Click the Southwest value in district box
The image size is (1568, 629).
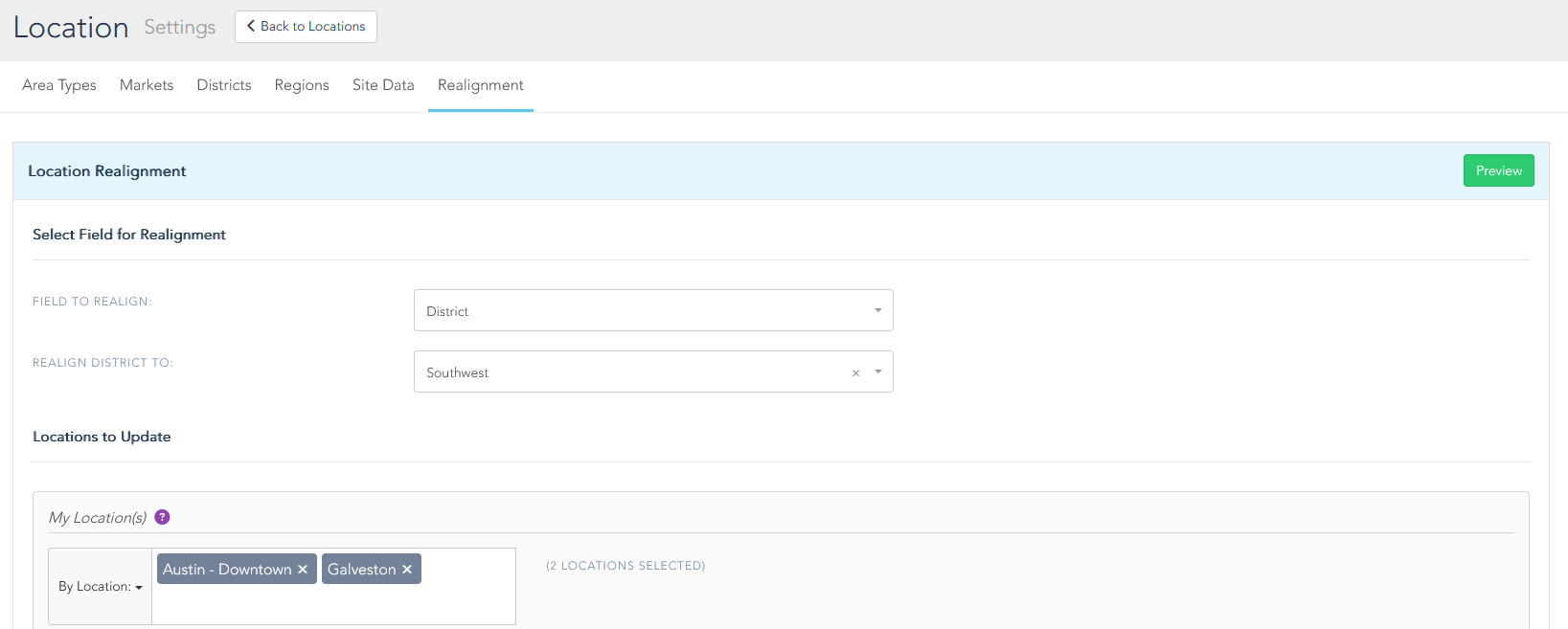tap(458, 372)
